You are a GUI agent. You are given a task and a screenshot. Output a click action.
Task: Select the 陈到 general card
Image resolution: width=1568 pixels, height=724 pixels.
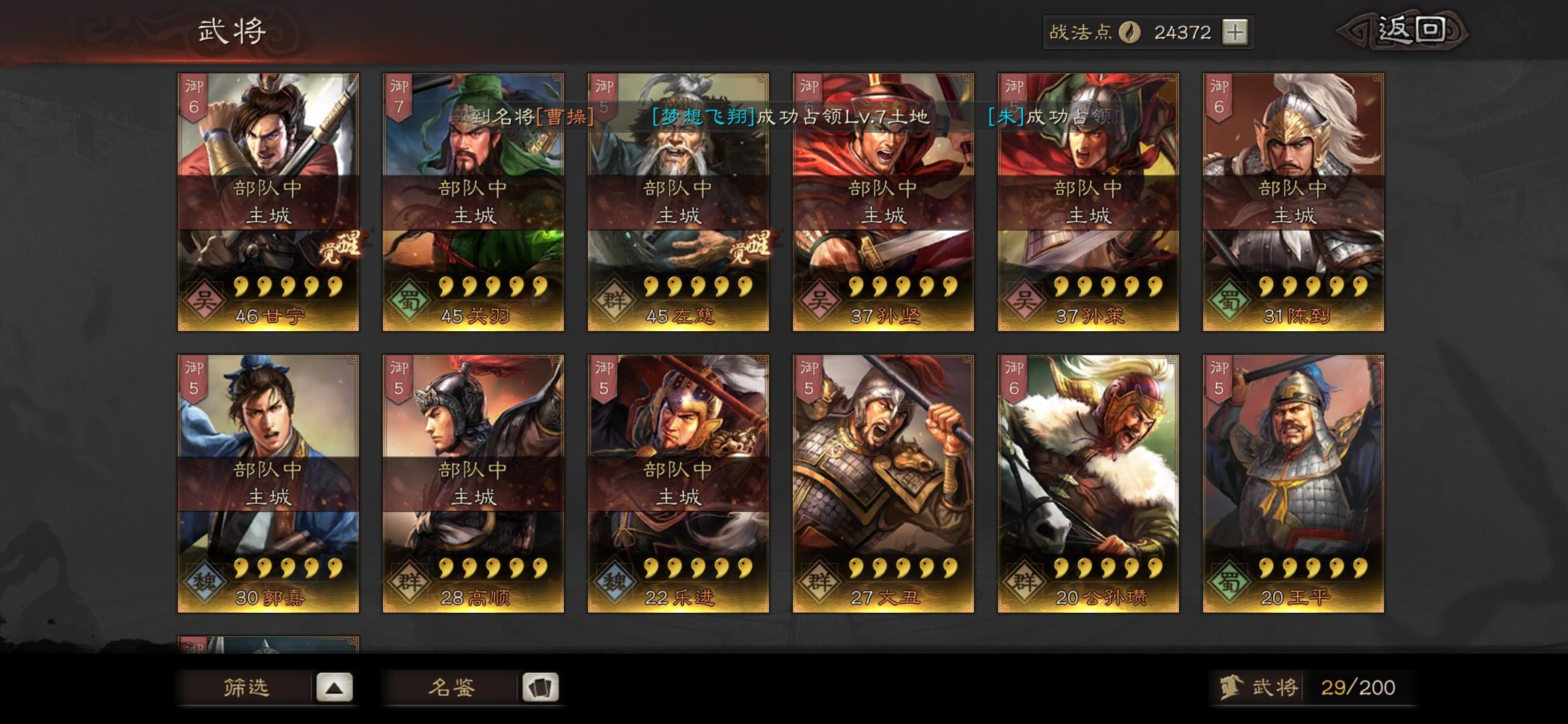tap(1293, 202)
